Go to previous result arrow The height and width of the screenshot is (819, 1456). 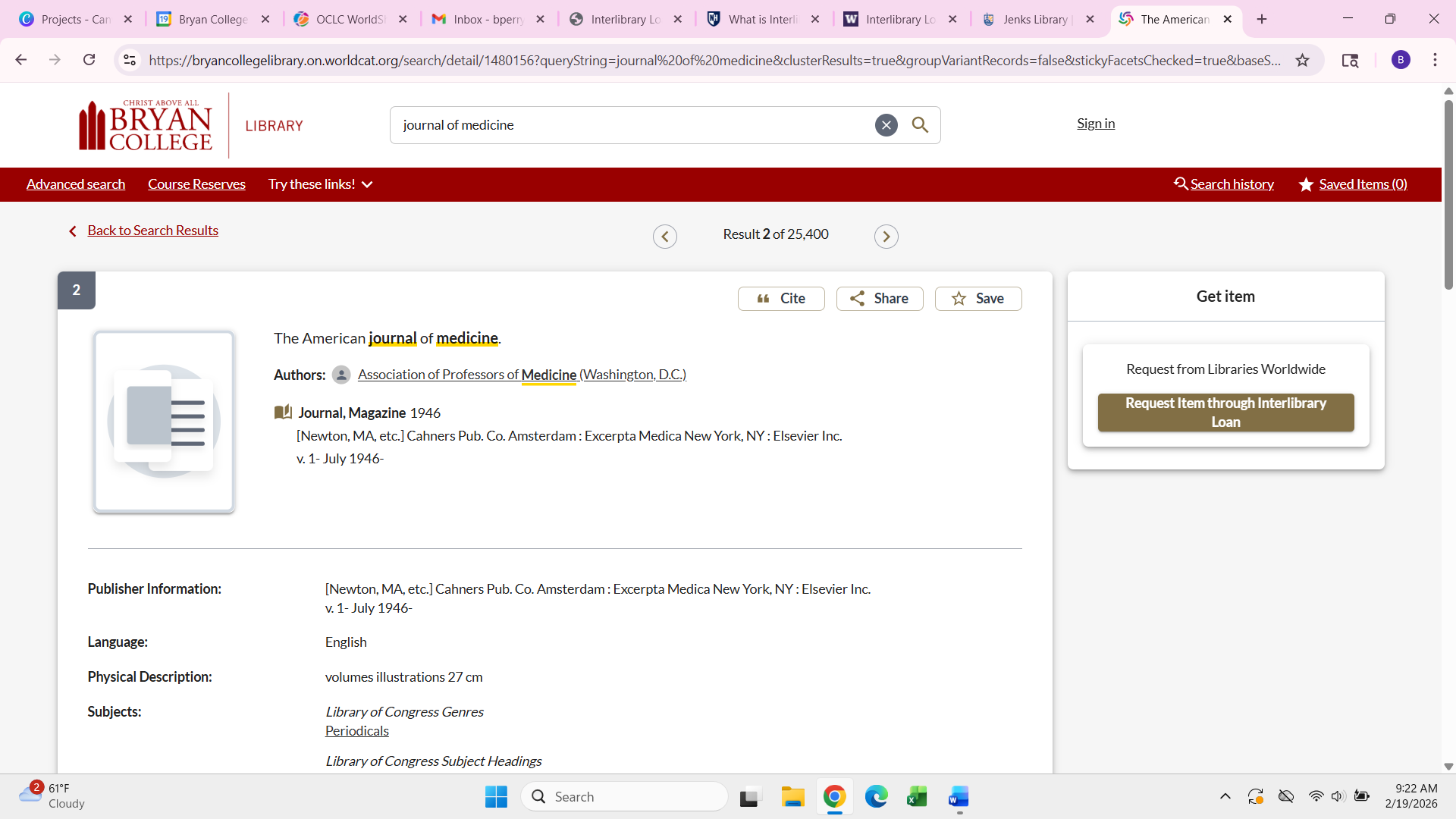coord(665,236)
